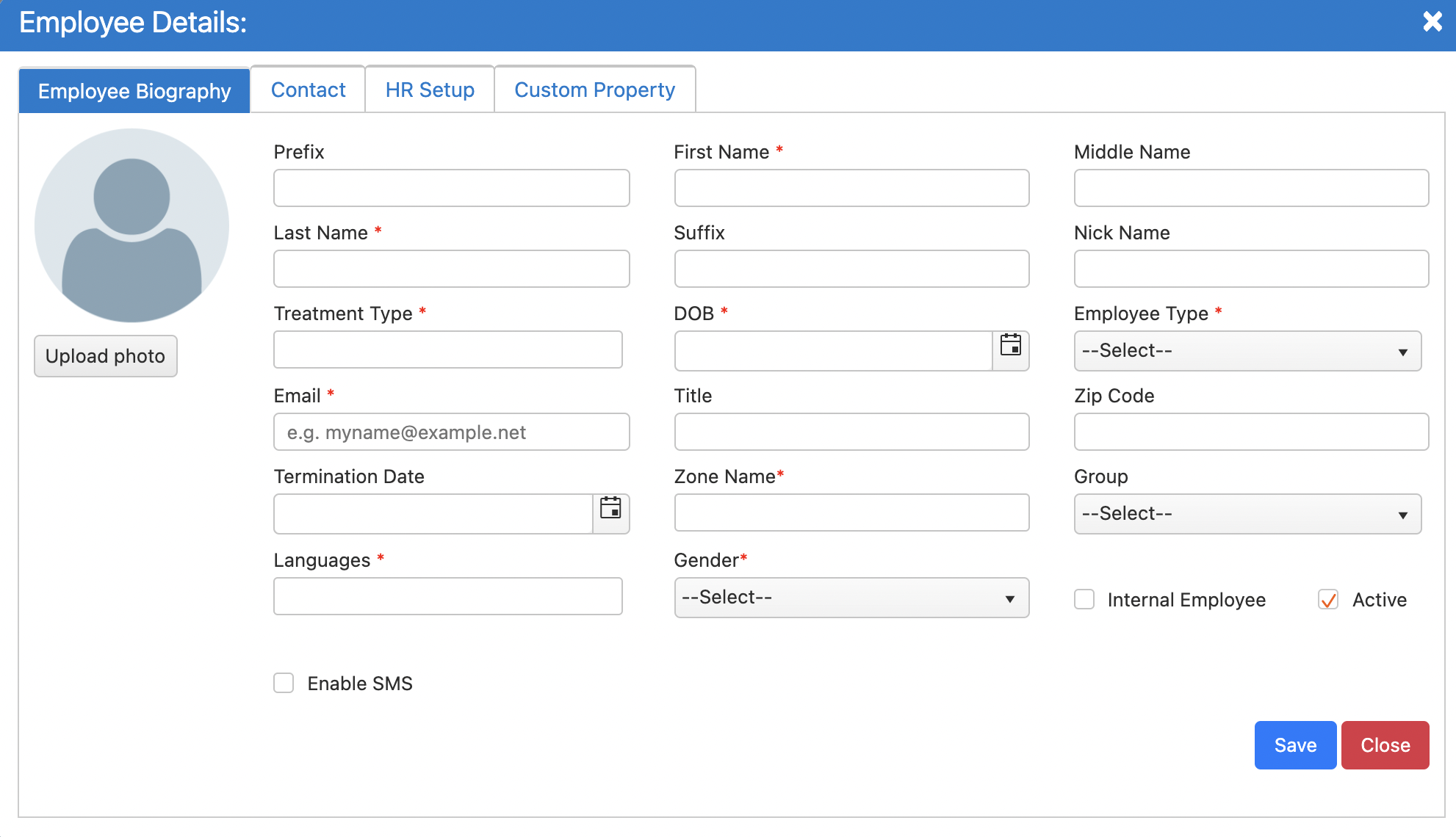Go to Custom Property tab
The width and height of the screenshot is (1456, 837).
coord(594,90)
